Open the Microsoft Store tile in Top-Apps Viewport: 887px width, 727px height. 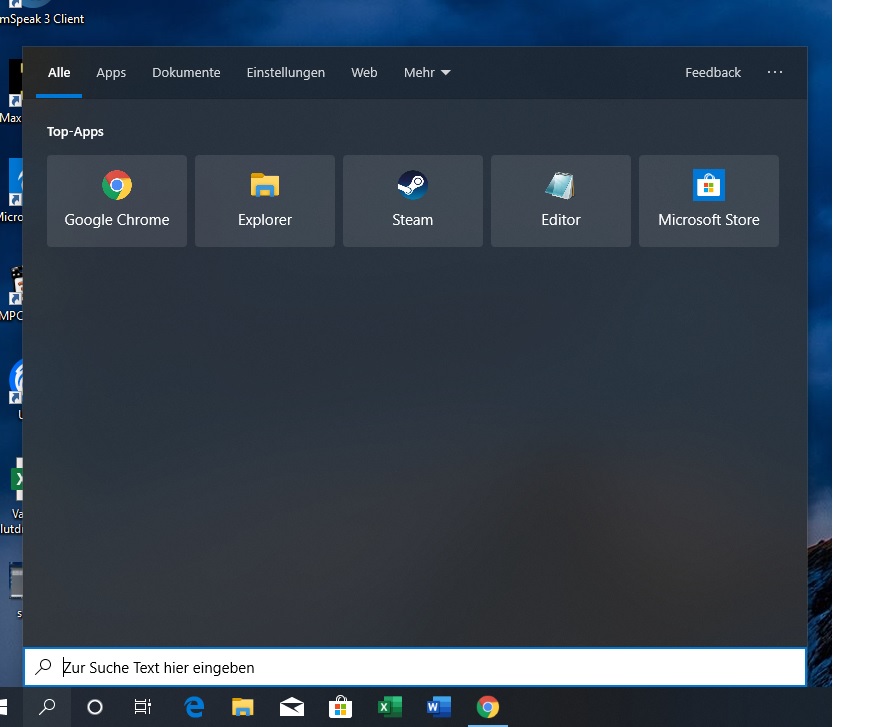pos(709,201)
